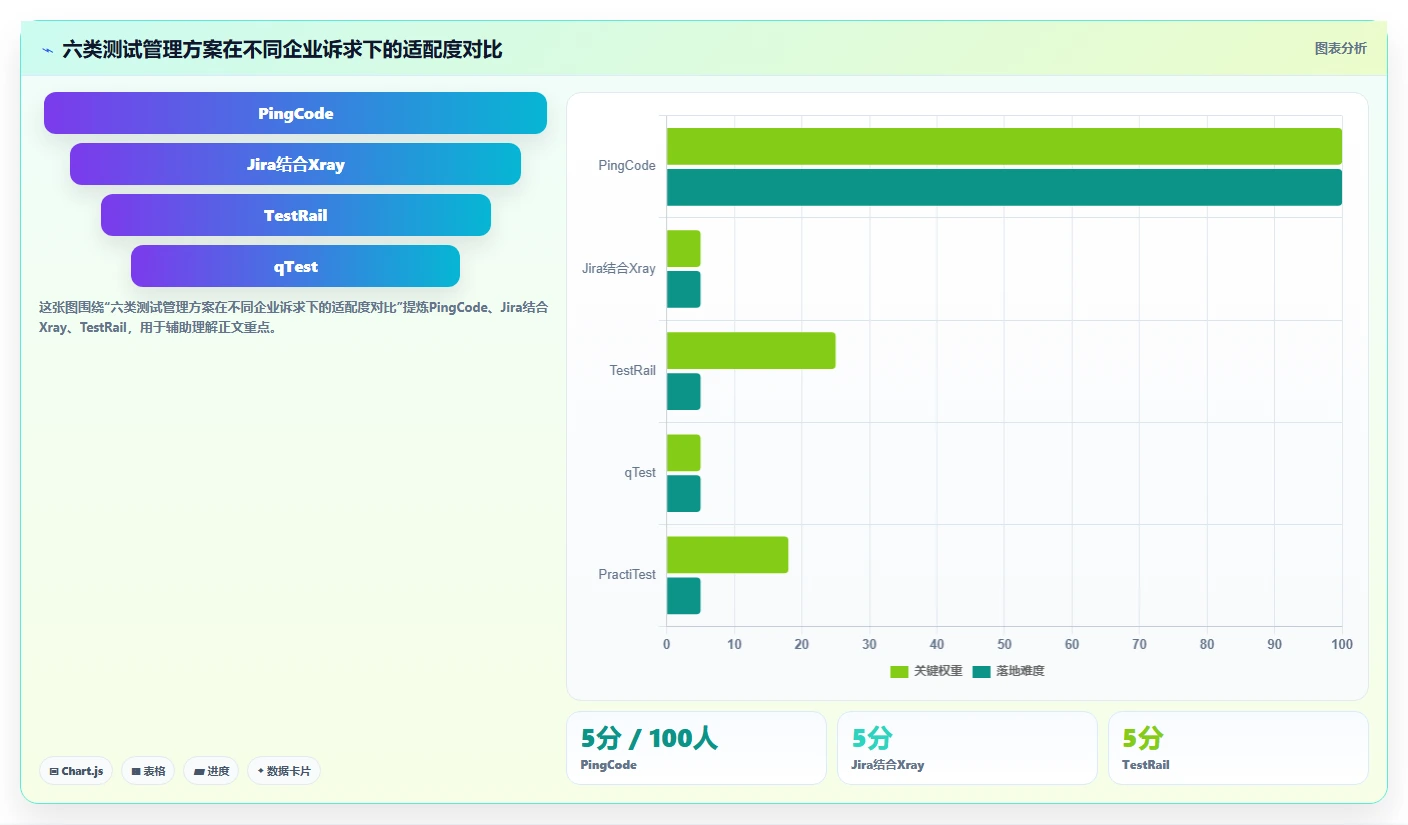The height and width of the screenshot is (825, 1408).
Task: Click the chart title 六类测试管理方案 heading
Action: tap(282, 49)
